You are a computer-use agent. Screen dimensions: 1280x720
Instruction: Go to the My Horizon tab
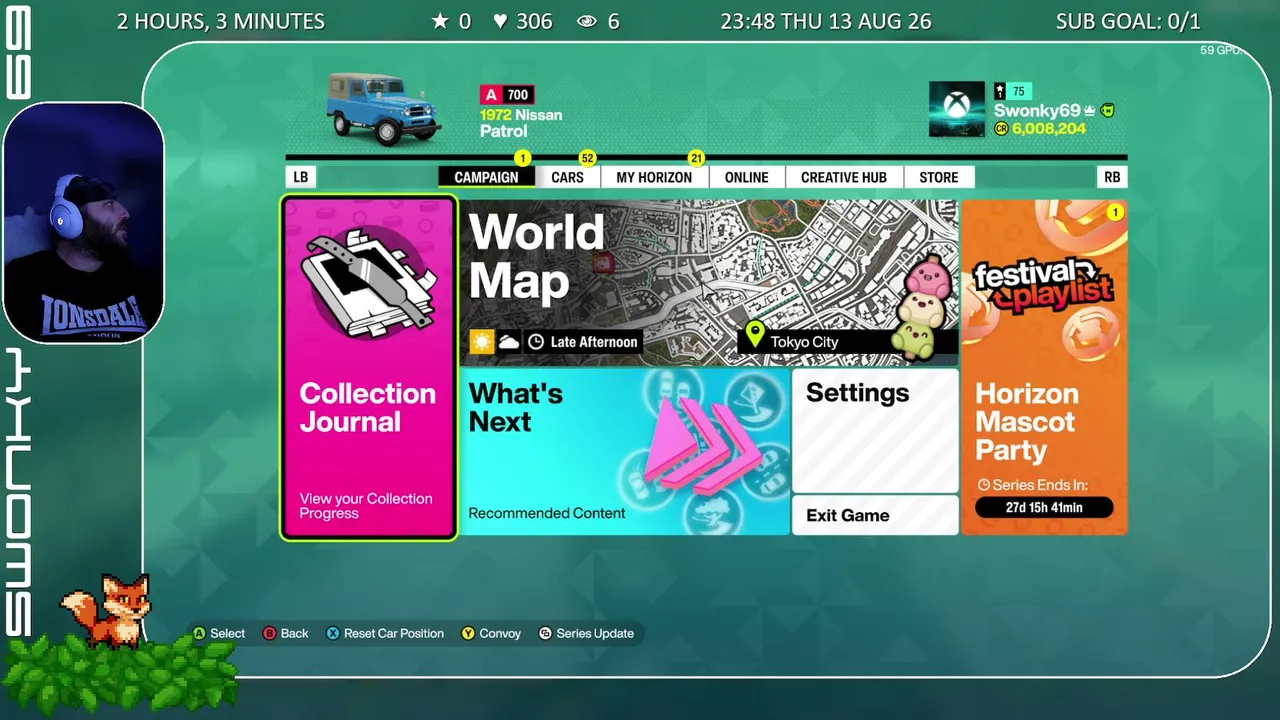pyautogui.click(x=654, y=177)
